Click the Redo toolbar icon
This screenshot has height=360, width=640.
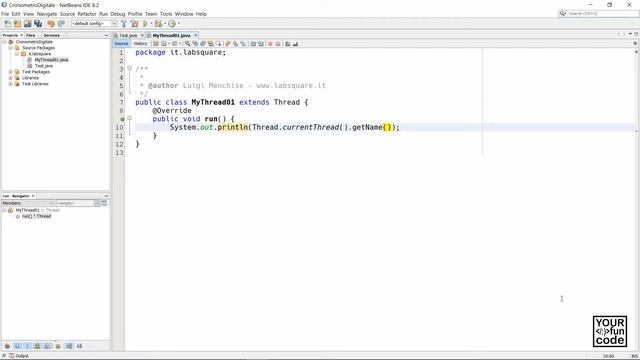click(61, 24)
